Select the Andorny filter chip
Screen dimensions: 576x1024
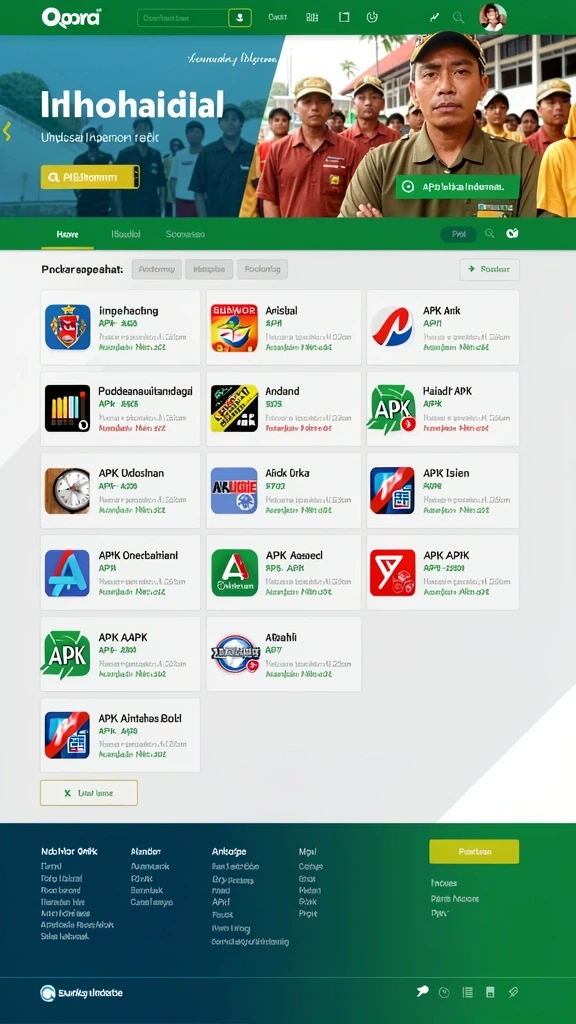157,269
